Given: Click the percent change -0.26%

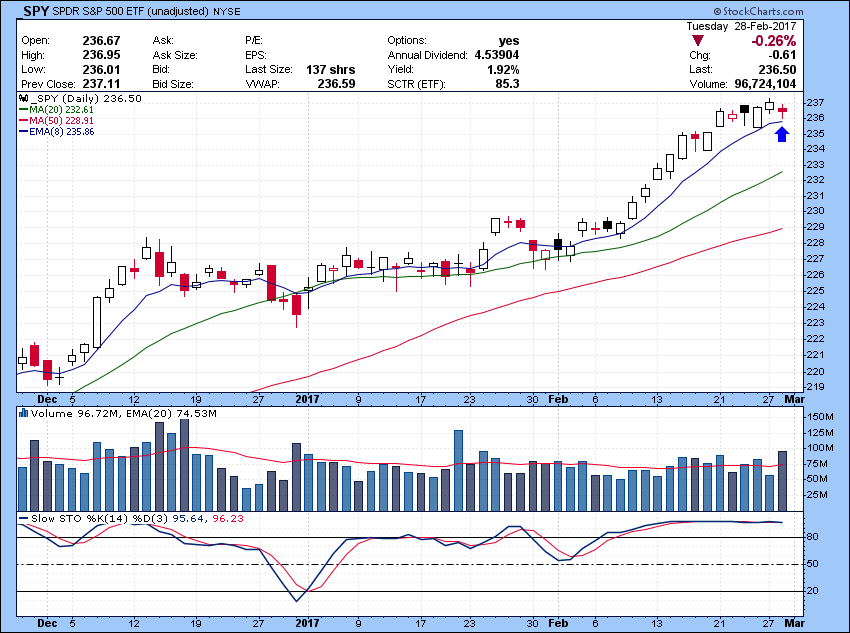Looking at the screenshot, I should 774,41.
